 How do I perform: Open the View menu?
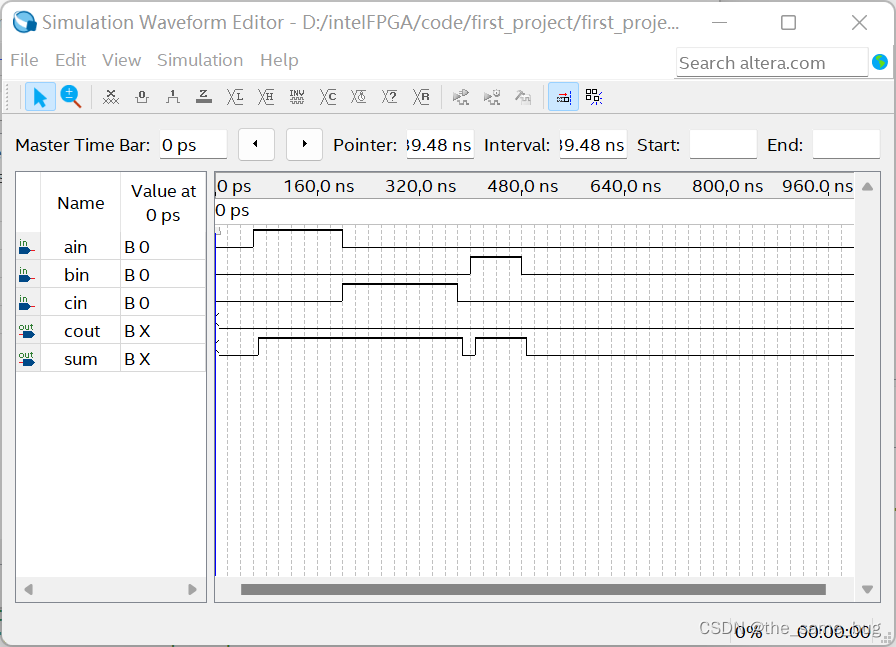tap(122, 60)
